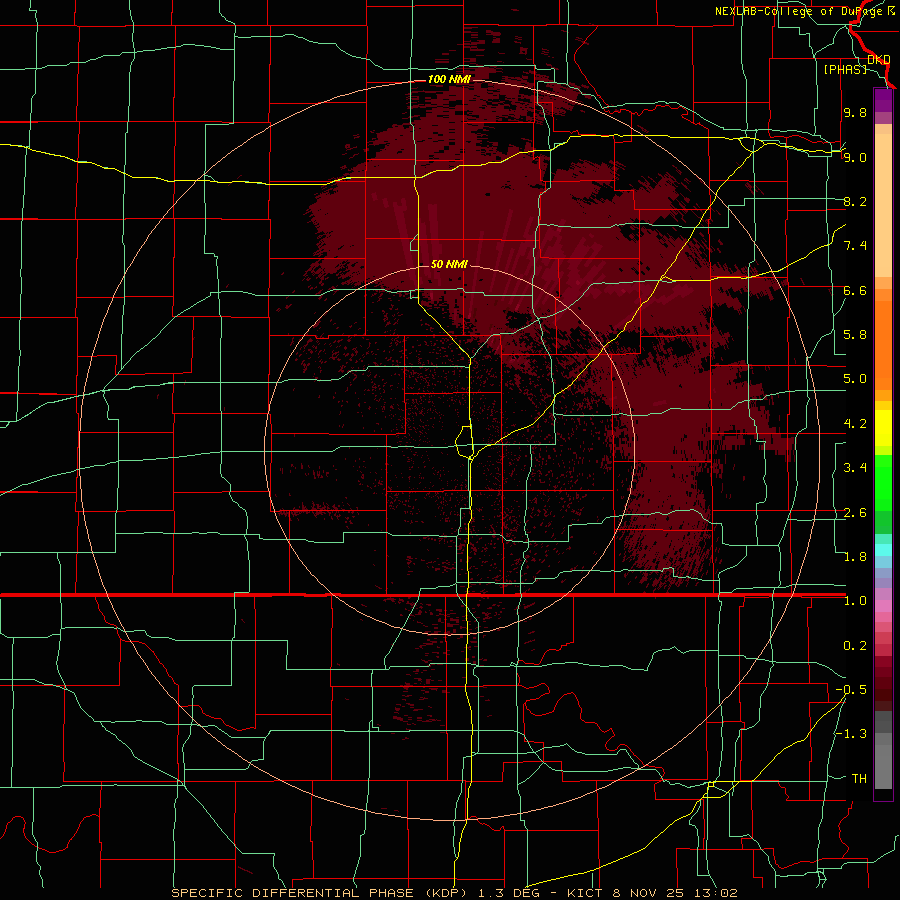Click the 9.8 value on the scale

(855, 112)
